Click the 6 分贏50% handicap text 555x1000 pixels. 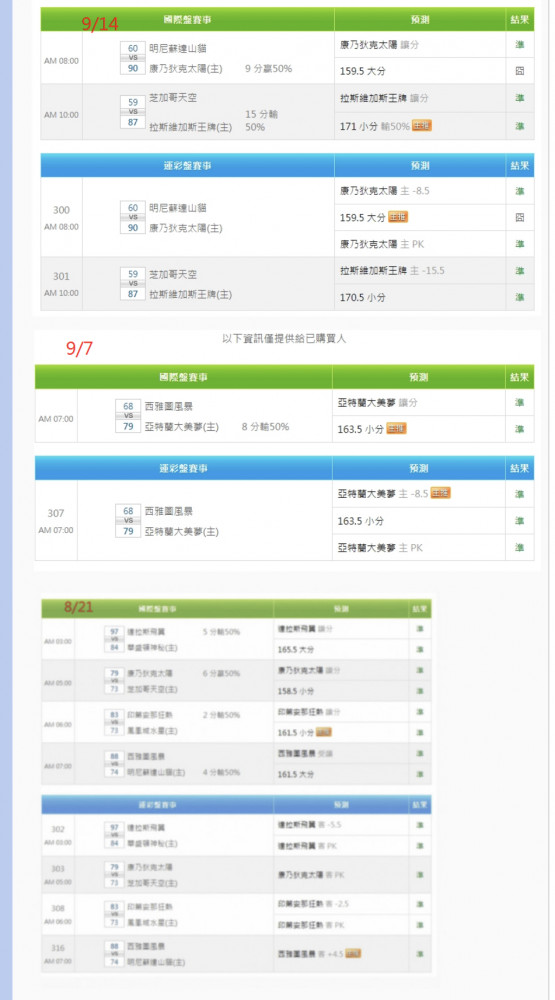(x=221, y=673)
